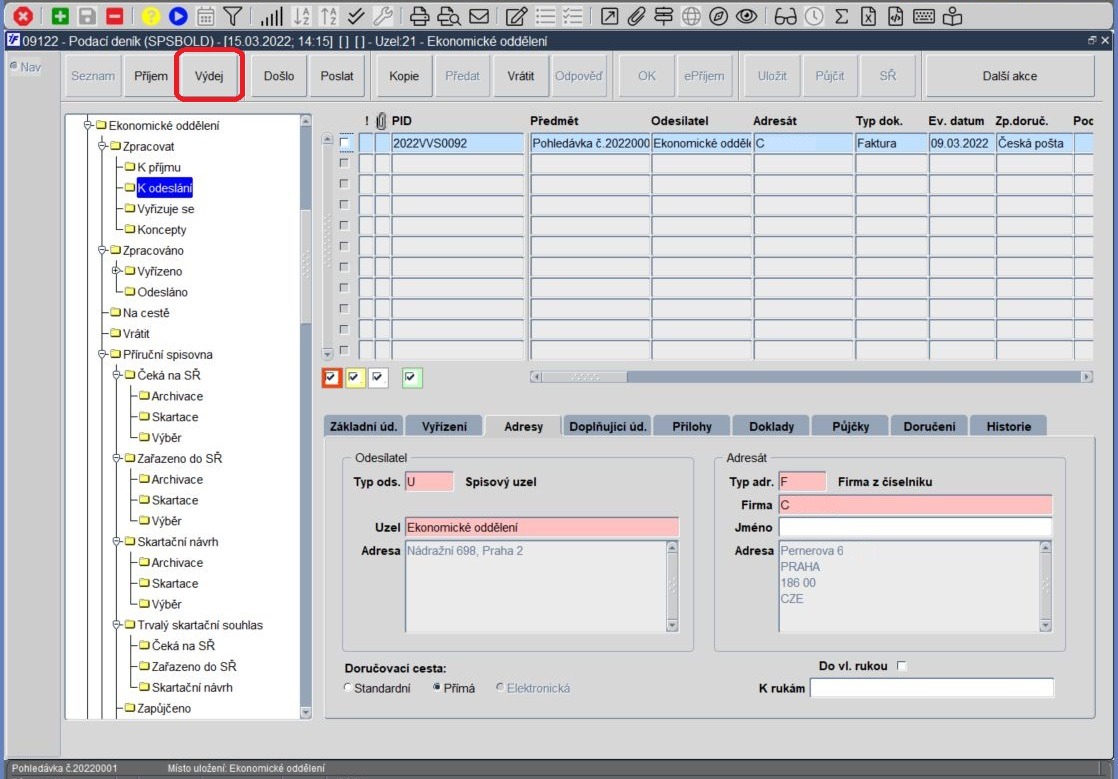Open the Historie tab
The image size is (1118, 779).
(x=1008, y=426)
